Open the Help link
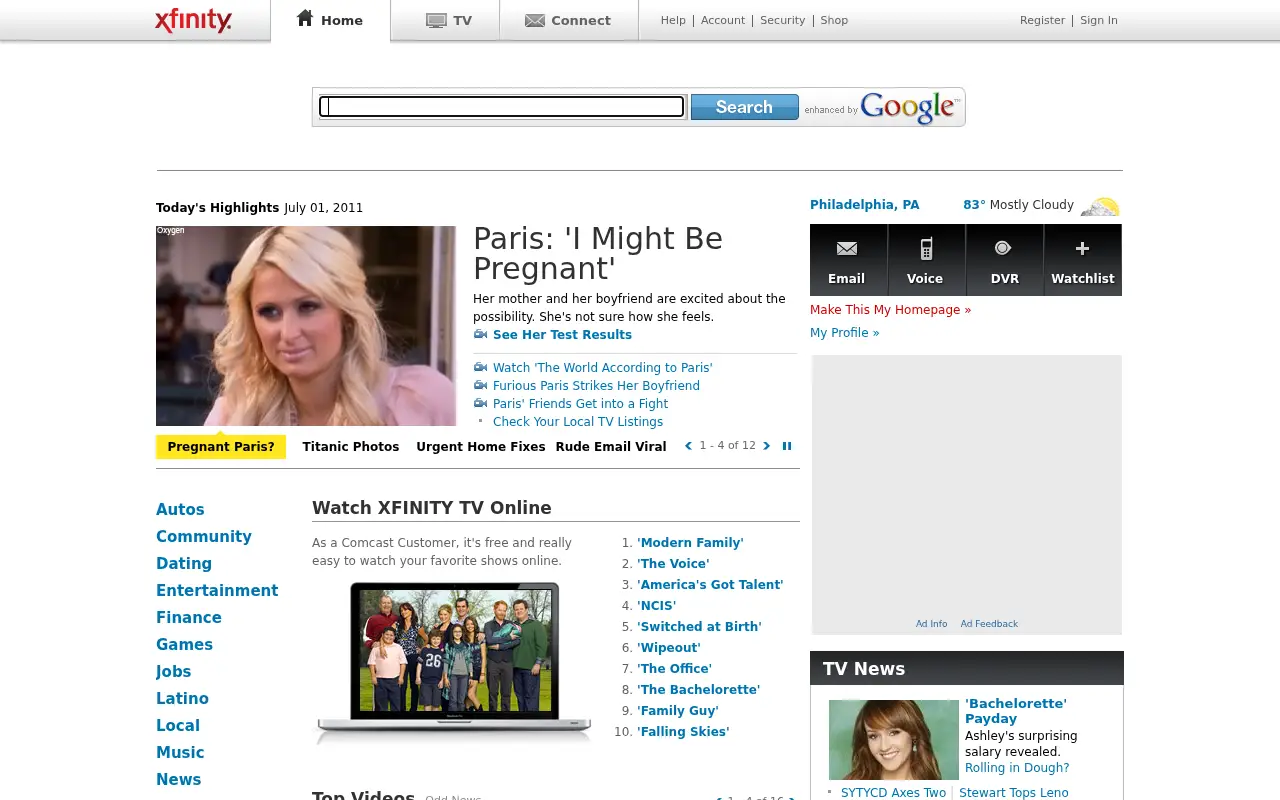Viewport: 1280px width, 800px height. (673, 20)
